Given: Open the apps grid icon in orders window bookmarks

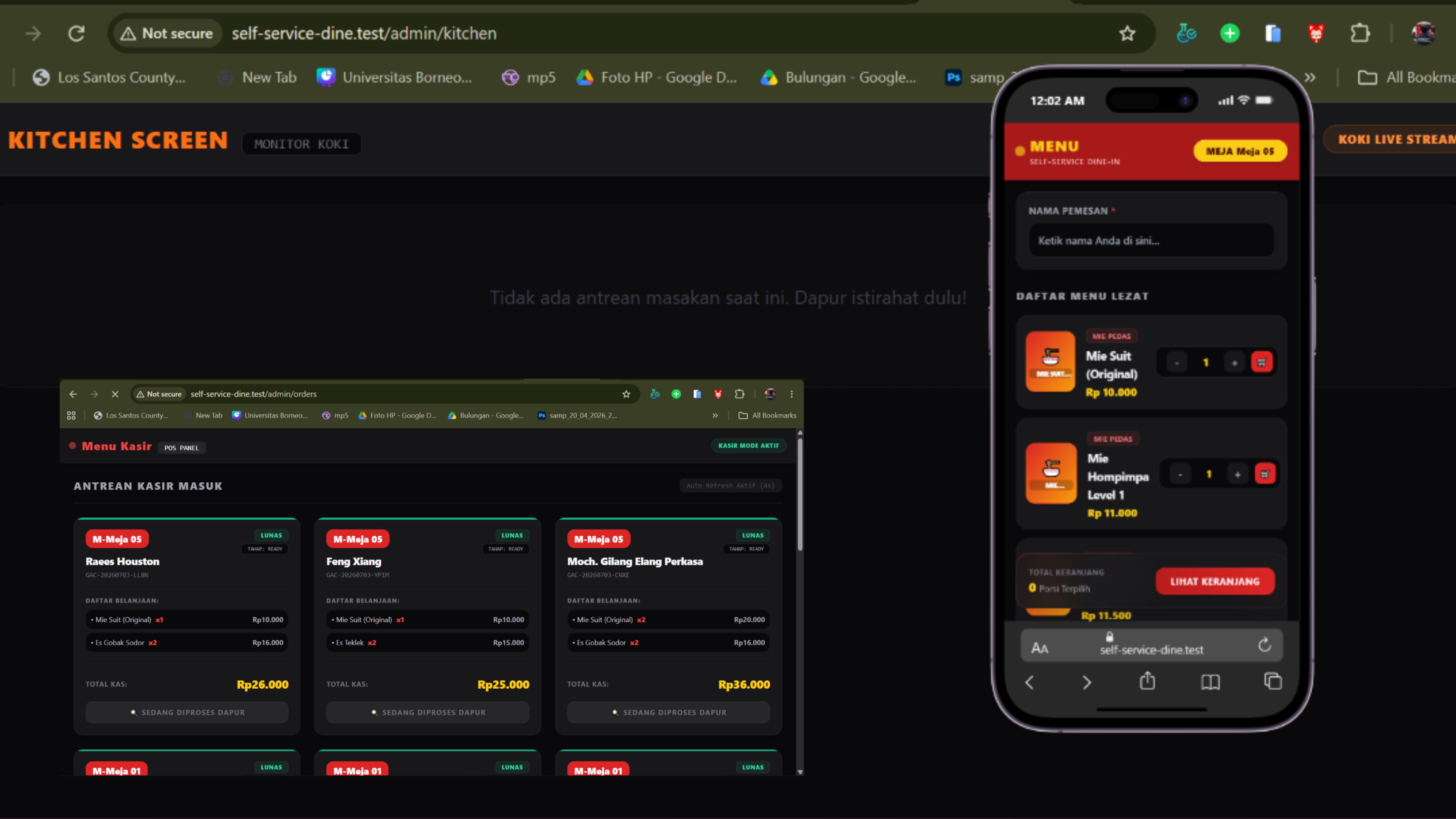Looking at the screenshot, I should click(71, 415).
